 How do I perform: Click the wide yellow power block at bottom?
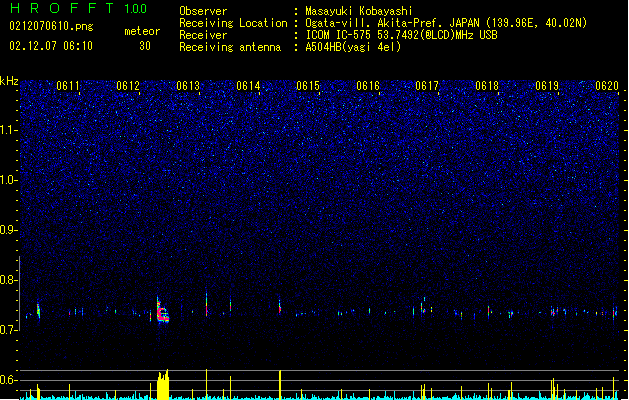pyautogui.click(x=163, y=385)
